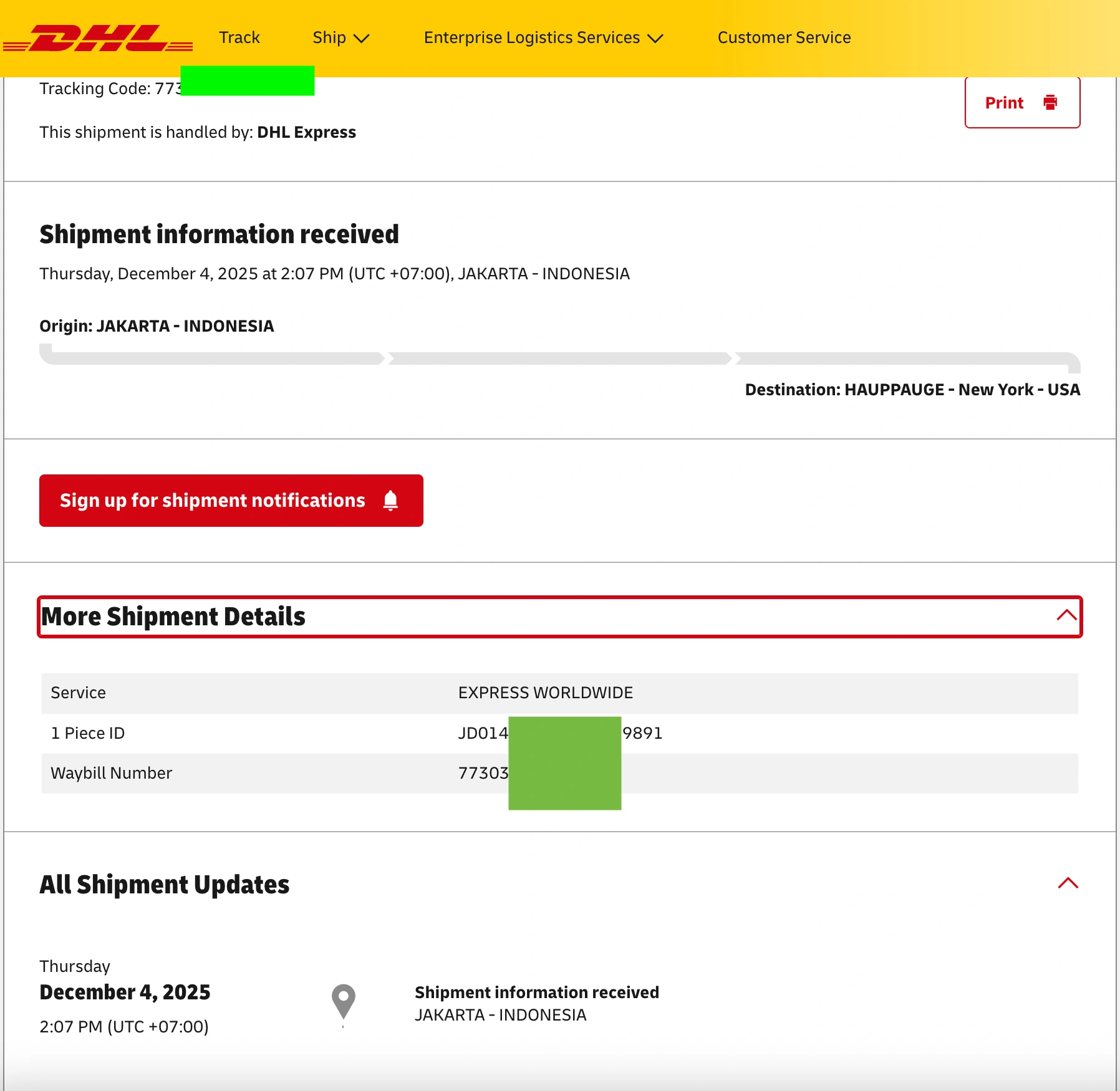Click the DHL logo
This screenshot has width=1120, height=1091.
(x=98, y=38)
